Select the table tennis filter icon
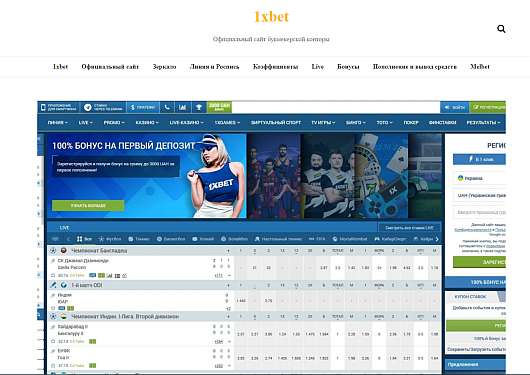The height and width of the screenshot is (375, 530). pos(257,239)
